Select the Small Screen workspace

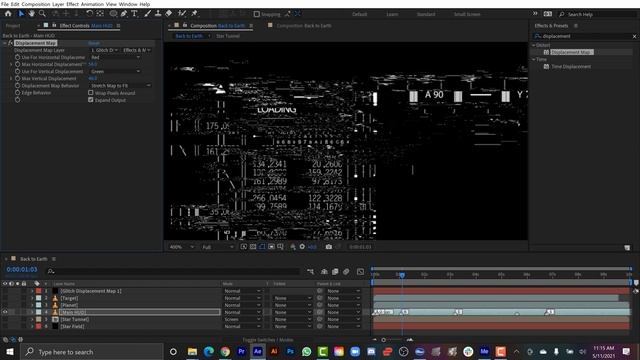[467, 14]
